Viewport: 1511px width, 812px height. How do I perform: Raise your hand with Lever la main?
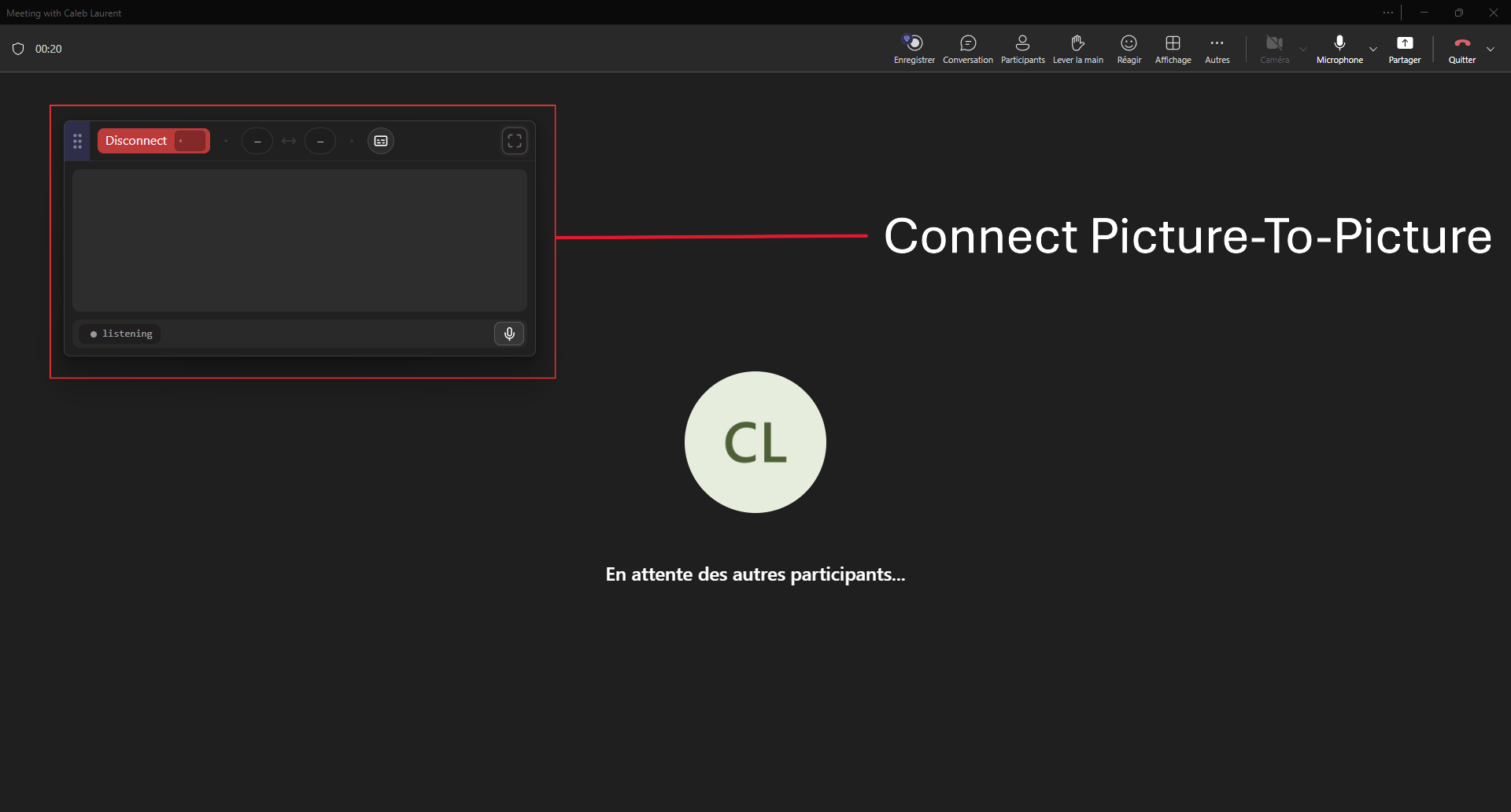point(1077,49)
